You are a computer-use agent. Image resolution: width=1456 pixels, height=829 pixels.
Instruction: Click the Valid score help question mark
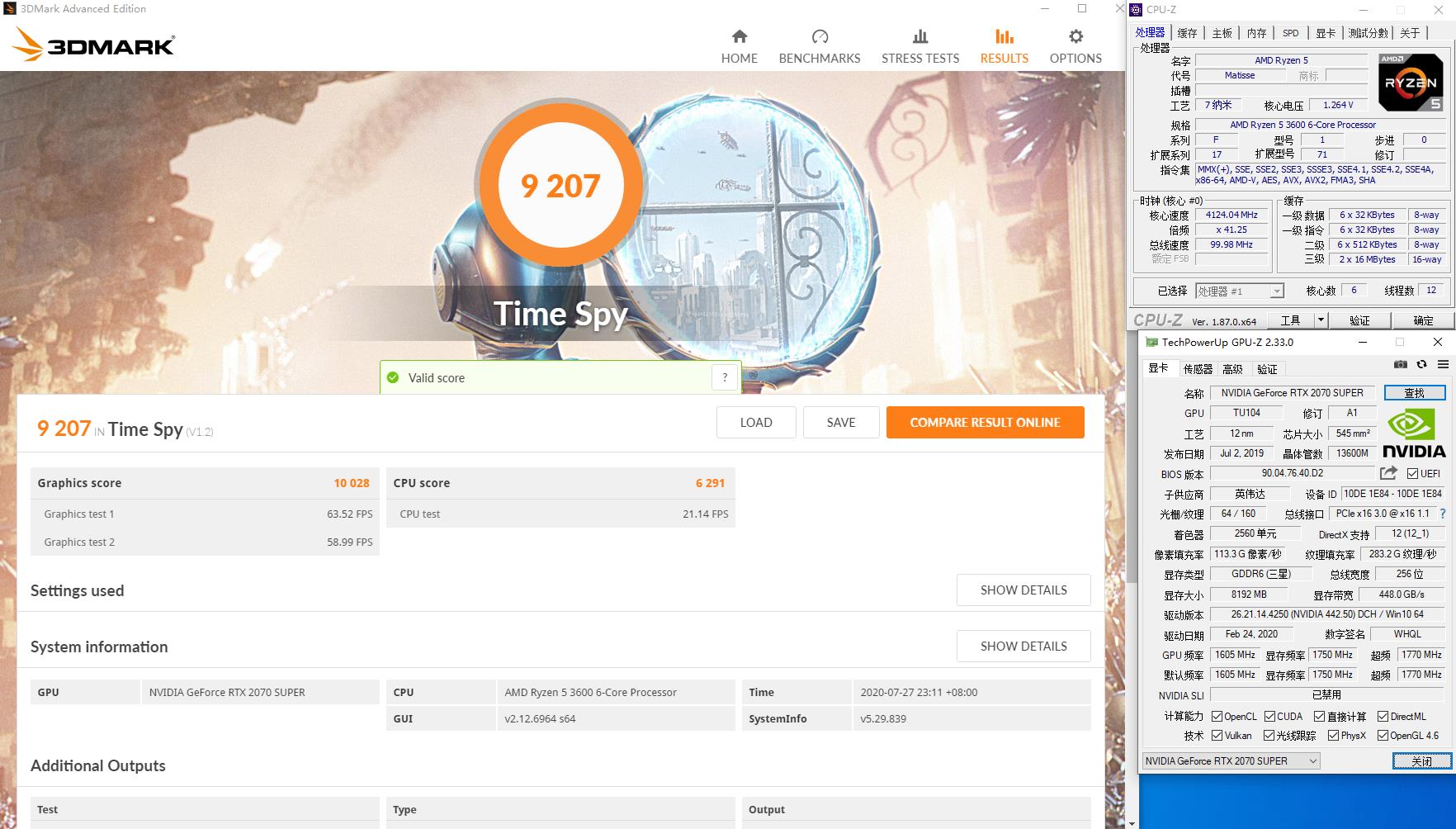(x=725, y=377)
